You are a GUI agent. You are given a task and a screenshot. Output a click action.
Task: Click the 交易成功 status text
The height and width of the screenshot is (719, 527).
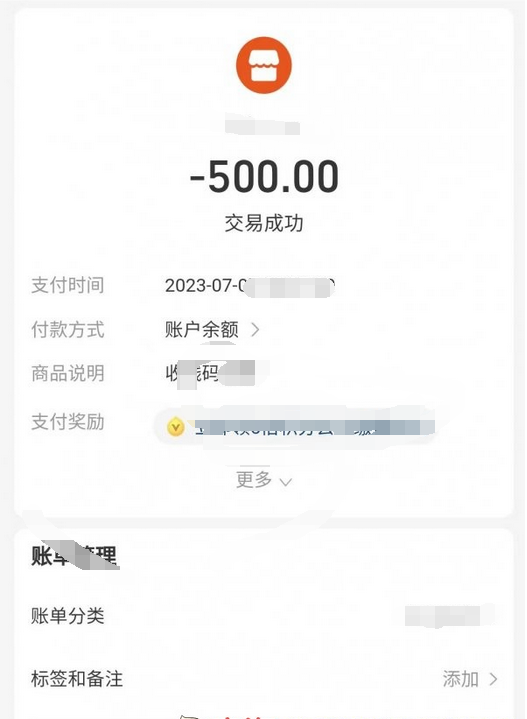tap(264, 223)
